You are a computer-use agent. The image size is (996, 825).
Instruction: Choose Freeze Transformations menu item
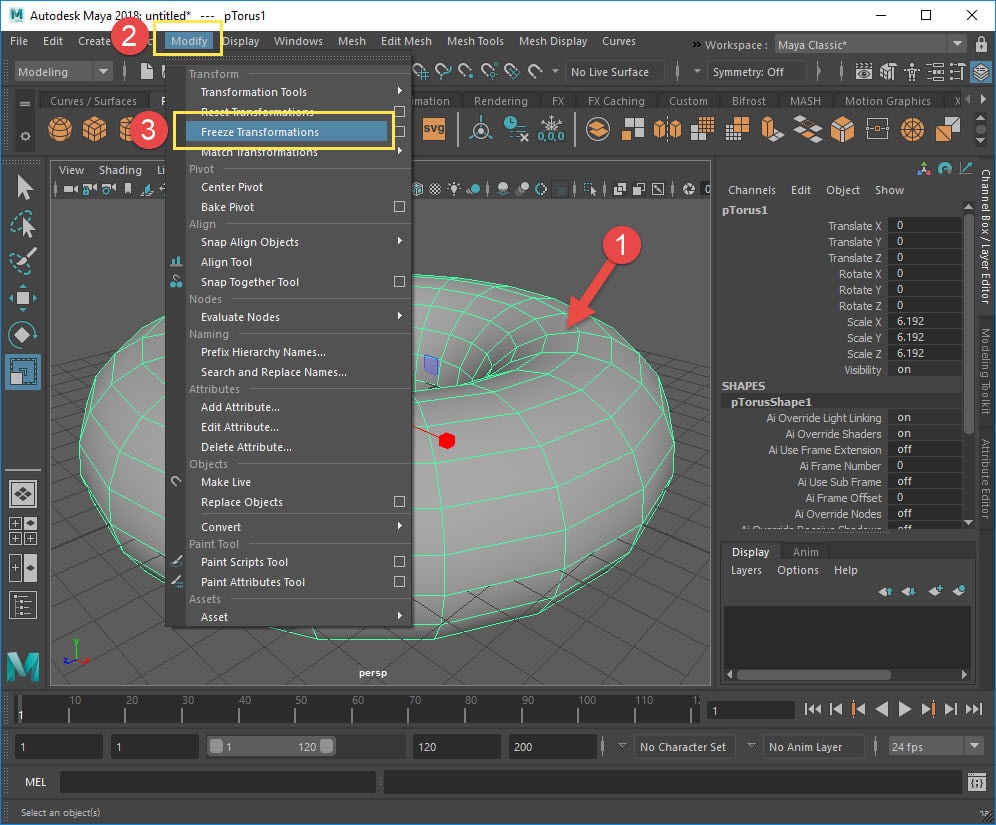286,132
